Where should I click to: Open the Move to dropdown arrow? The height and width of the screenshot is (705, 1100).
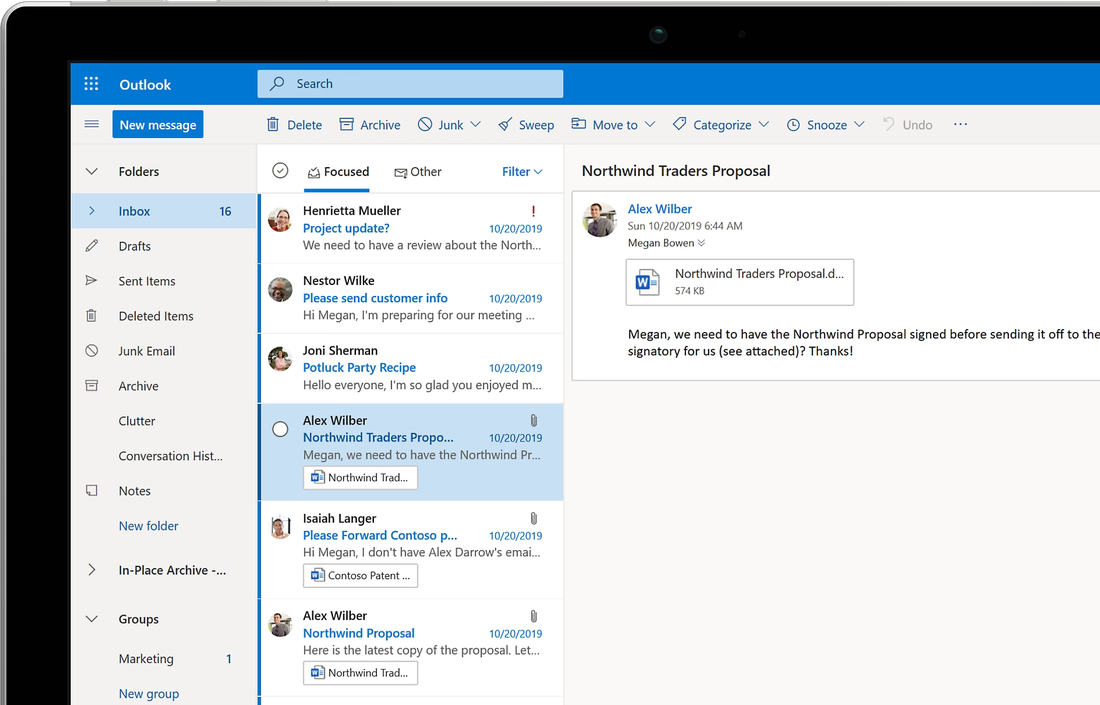click(650, 124)
